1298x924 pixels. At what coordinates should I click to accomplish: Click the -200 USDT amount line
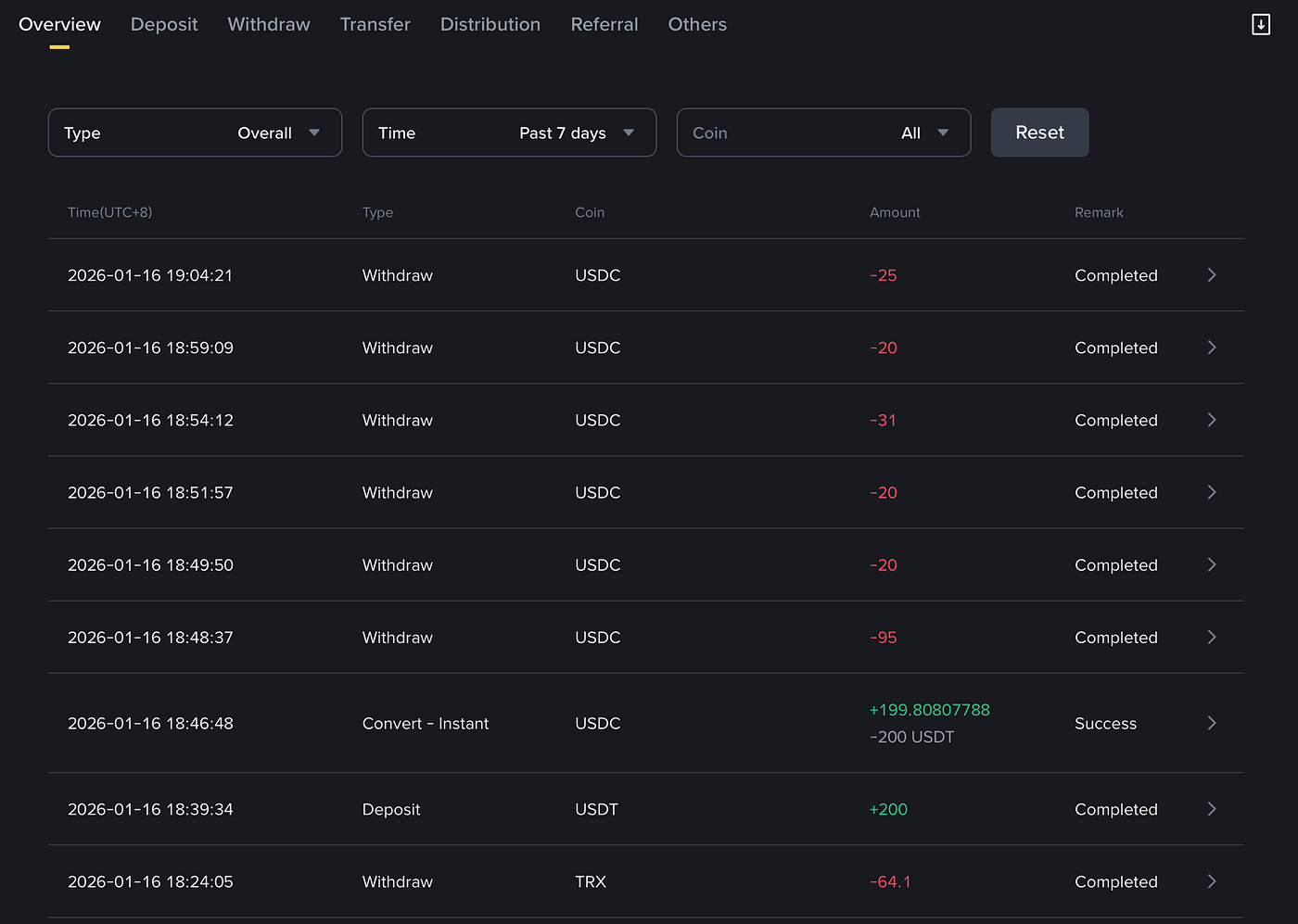tap(912, 737)
